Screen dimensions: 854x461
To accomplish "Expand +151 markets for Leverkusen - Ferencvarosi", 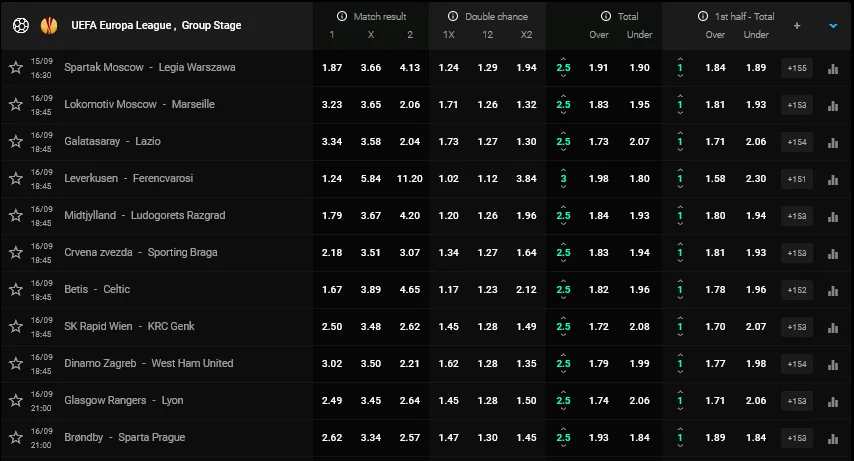I will (797, 179).
